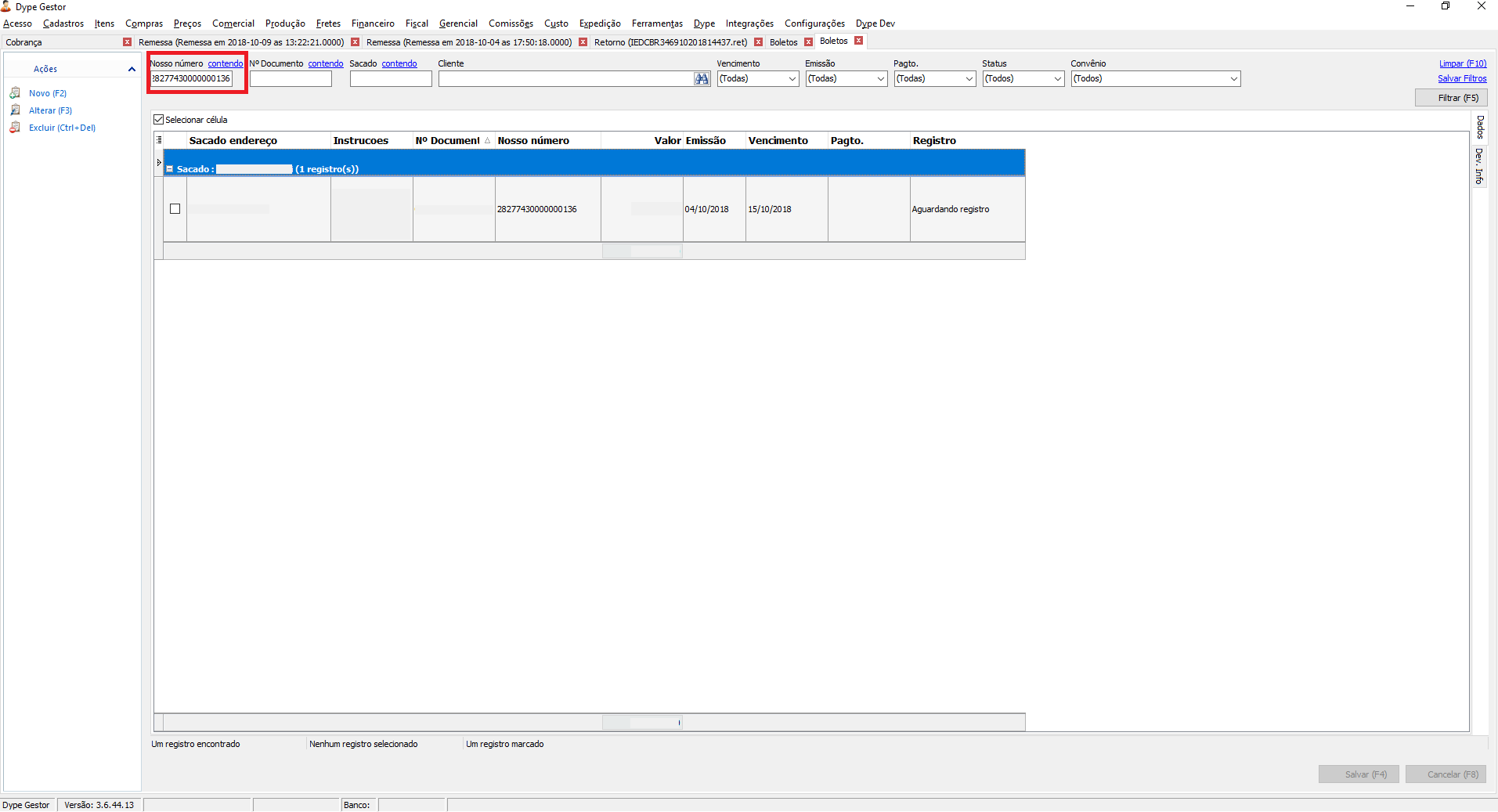Open the vertical Dev. Info side tab
This screenshot has width=1498, height=812.
1479,165
